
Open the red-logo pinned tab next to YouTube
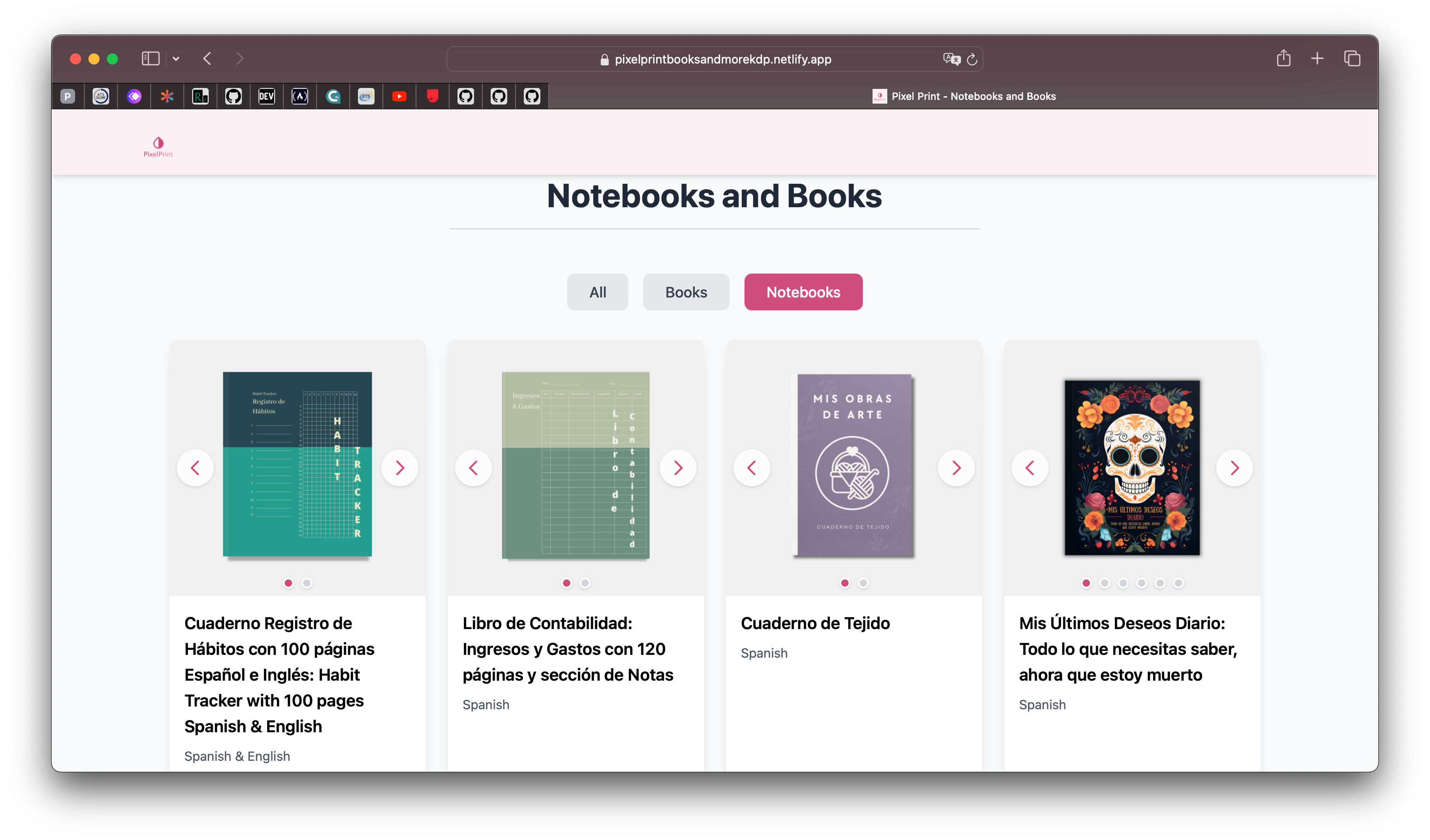click(433, 96)
